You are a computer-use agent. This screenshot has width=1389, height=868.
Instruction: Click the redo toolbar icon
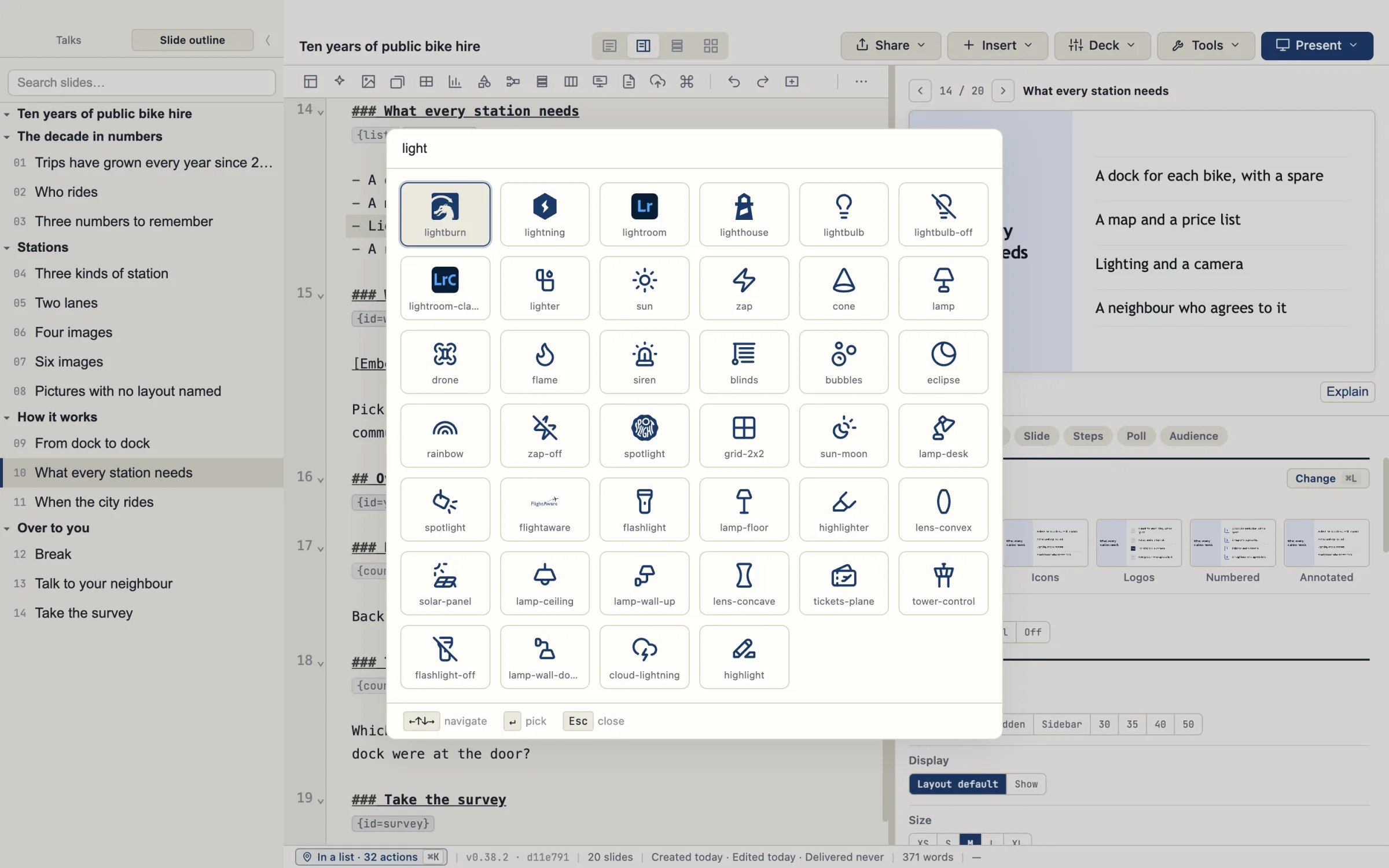coord(763,82)
